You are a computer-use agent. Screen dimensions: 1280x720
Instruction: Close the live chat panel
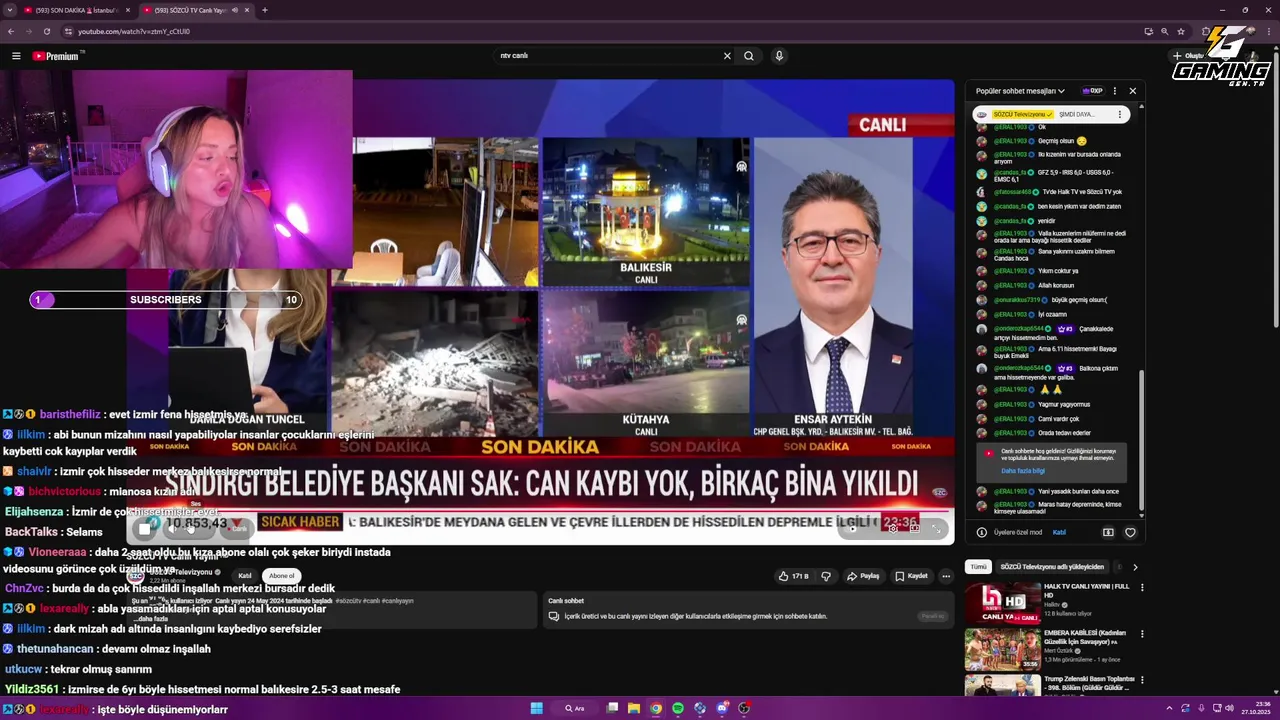pyautogui.click(x=1132, y=91)
